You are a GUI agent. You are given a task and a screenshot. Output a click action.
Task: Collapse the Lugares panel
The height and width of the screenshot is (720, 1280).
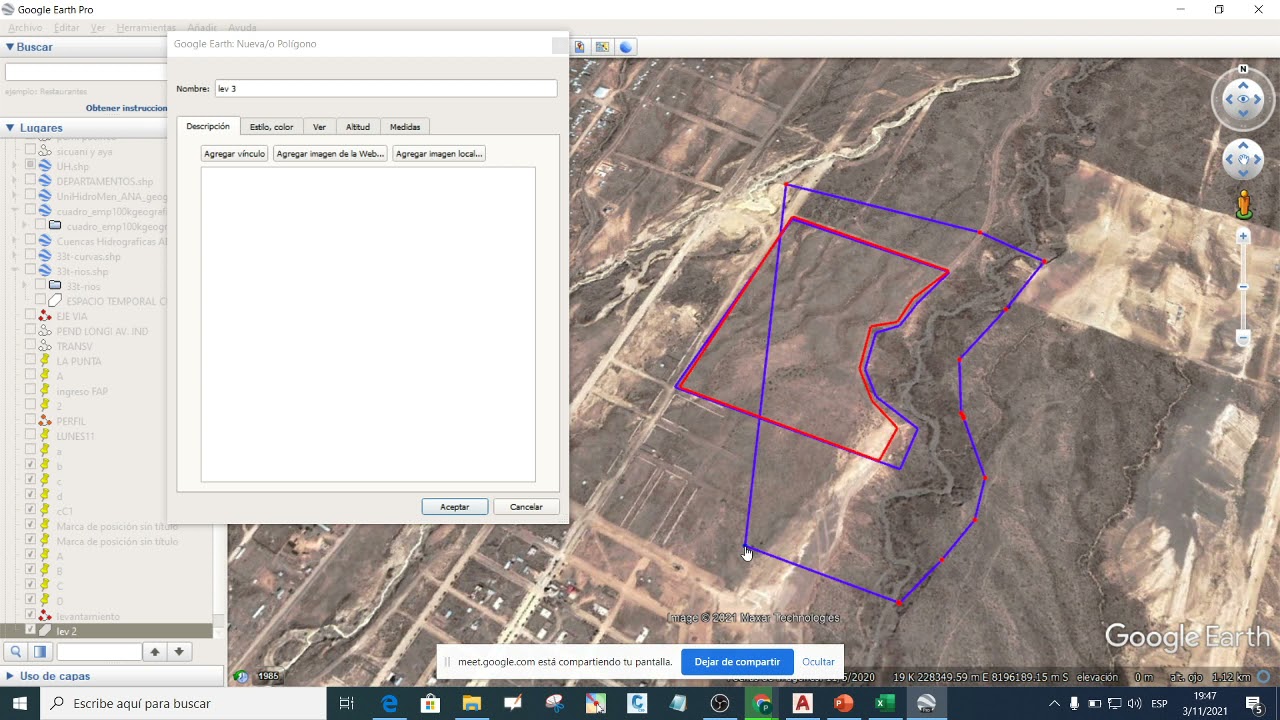pos(10,128)
